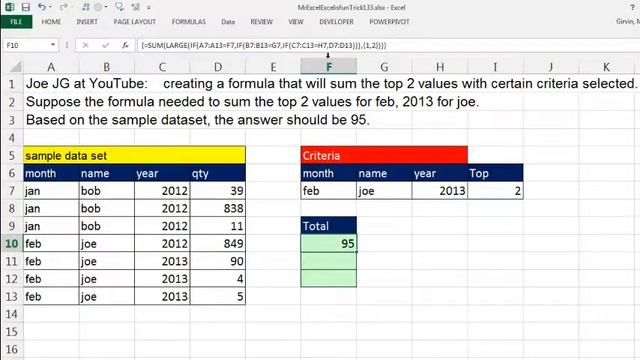Click empty green cell below total 95
The height and width of the screenshot is (360, 640).
[x=329, y=261]
